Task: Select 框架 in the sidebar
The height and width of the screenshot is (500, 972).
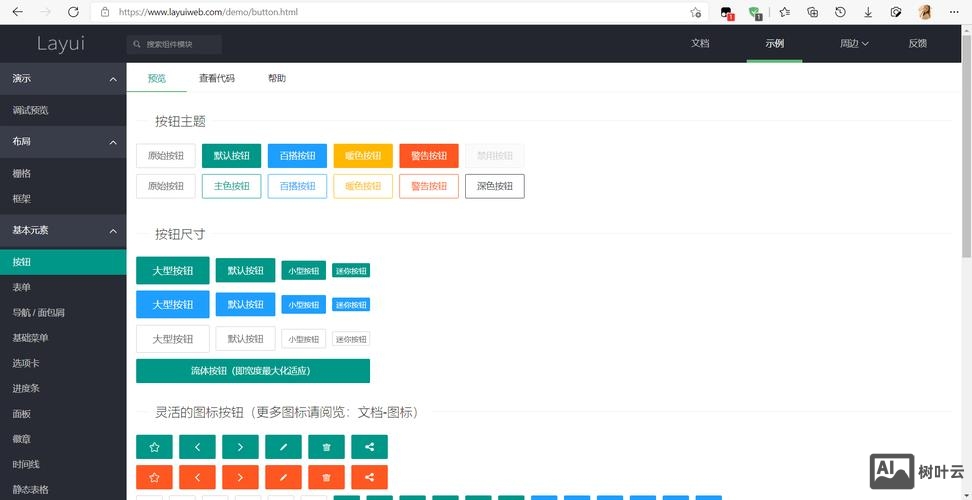Action: pyautogui.click(x=63, y=199)
